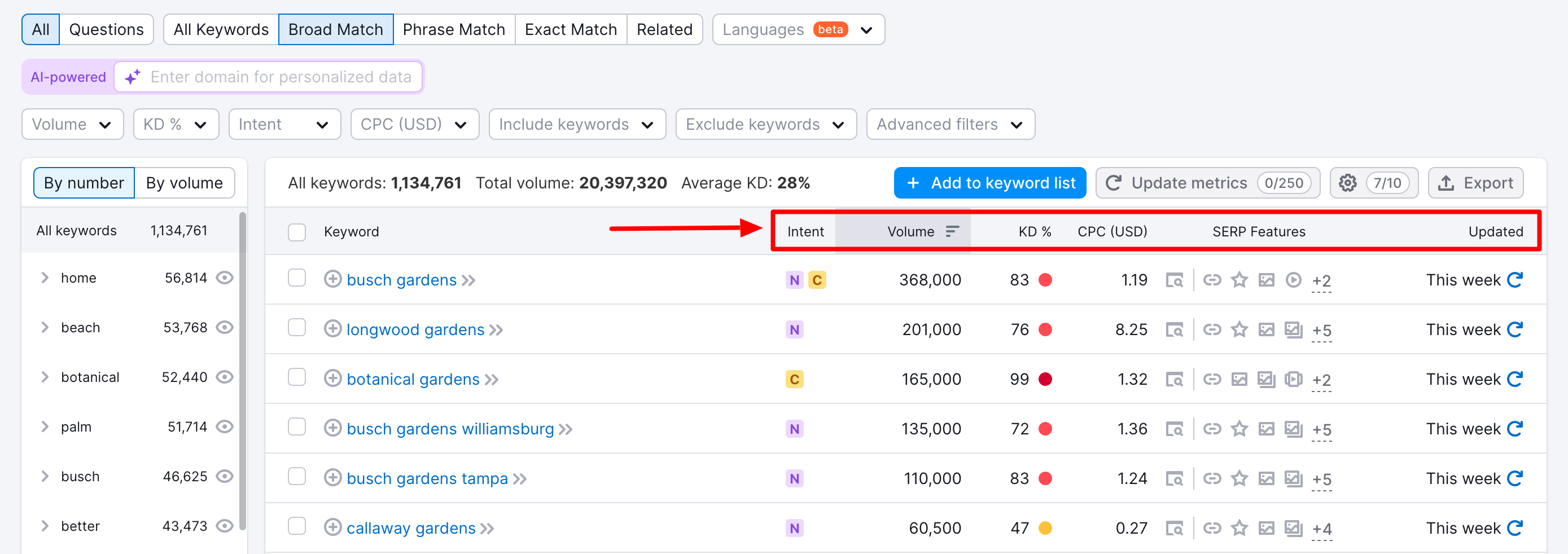This screenshot has width=1568, height=554.
Task: Refresh metrics for longwood gardens row
Action: point(1515,329)
